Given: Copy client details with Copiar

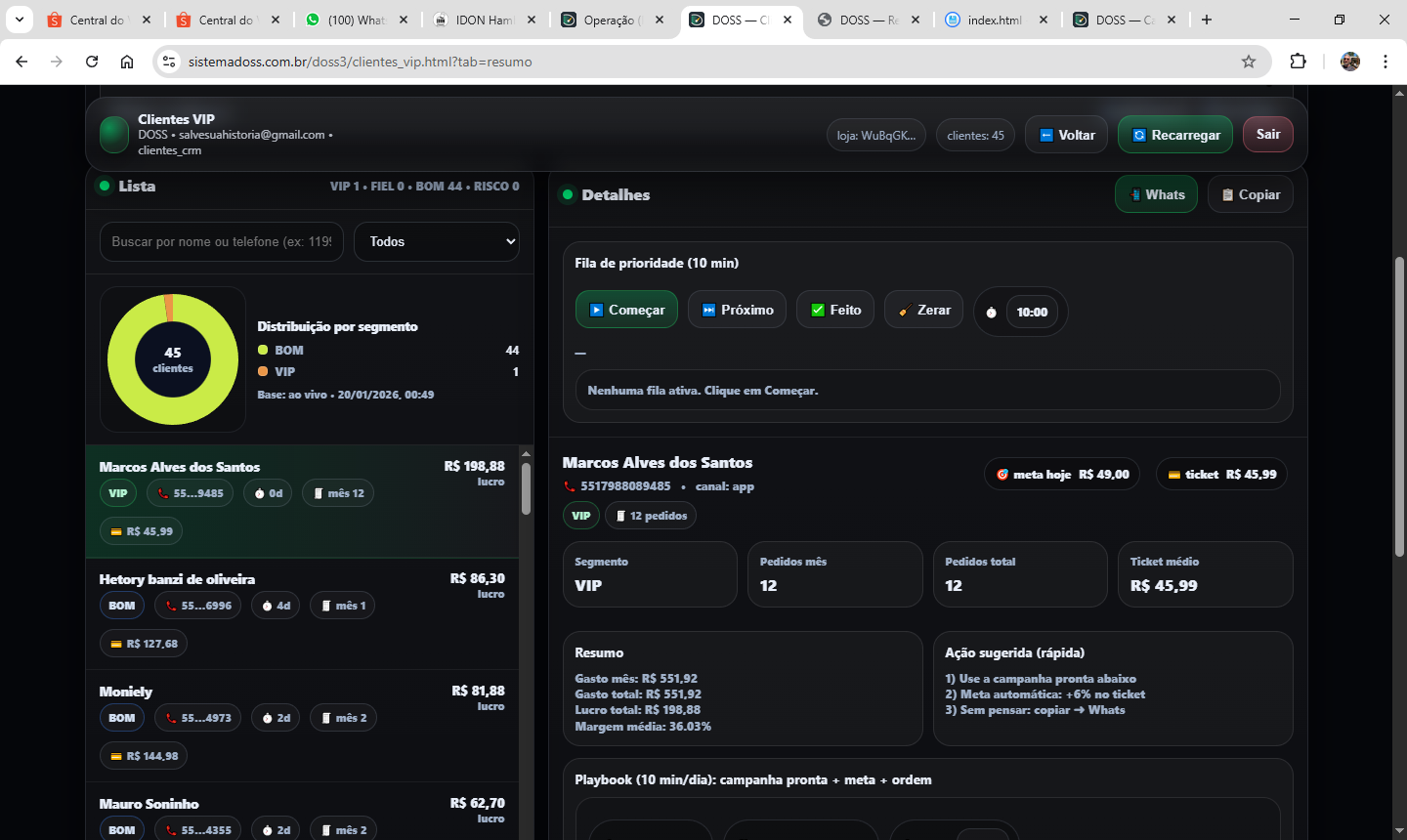Looking at the screenshot, I should tap(1250, 194).
